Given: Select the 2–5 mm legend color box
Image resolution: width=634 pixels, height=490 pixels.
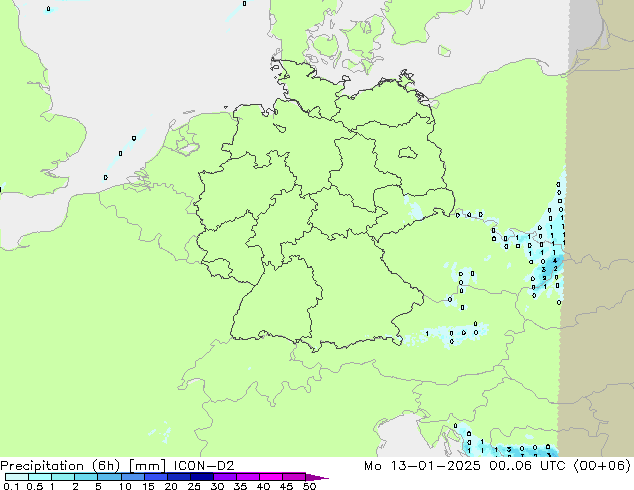Looking at the screenshot, I should tap(86, 477).
